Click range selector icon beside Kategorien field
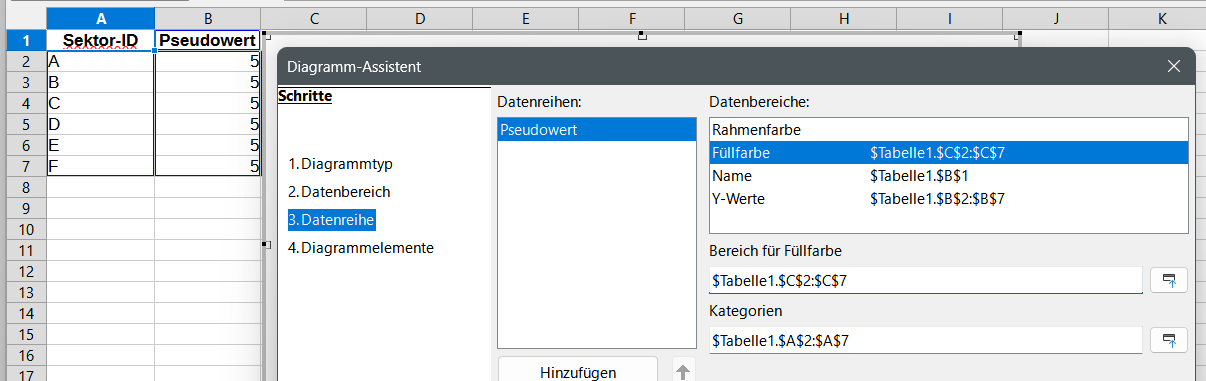Image resolution: width=1206 pixels, height=381 pixels. [1168, 340]
